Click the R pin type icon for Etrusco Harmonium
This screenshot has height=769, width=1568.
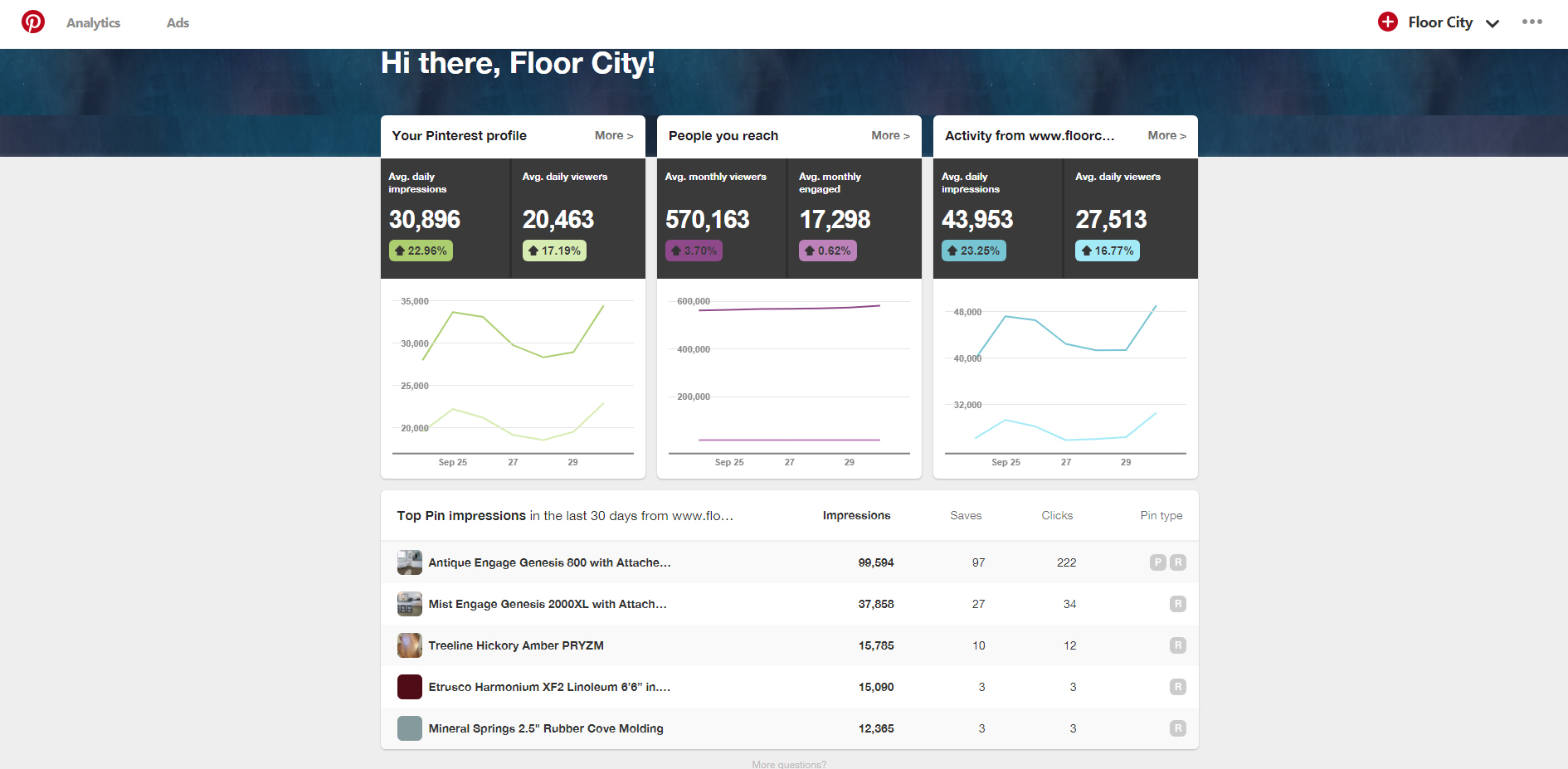point(1178,687)
